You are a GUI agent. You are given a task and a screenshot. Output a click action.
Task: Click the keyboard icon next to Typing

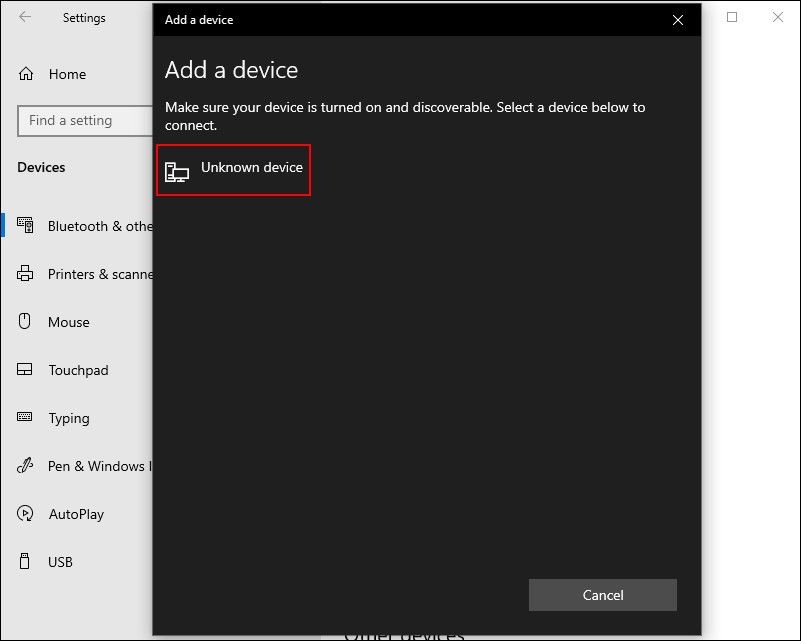tap(26, 418)
